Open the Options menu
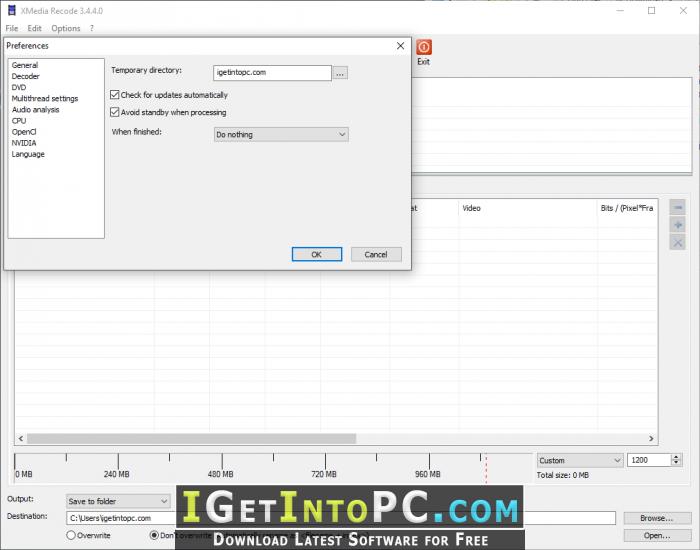The width and height of the screenshot is (700, 550). tap(66, 28)
